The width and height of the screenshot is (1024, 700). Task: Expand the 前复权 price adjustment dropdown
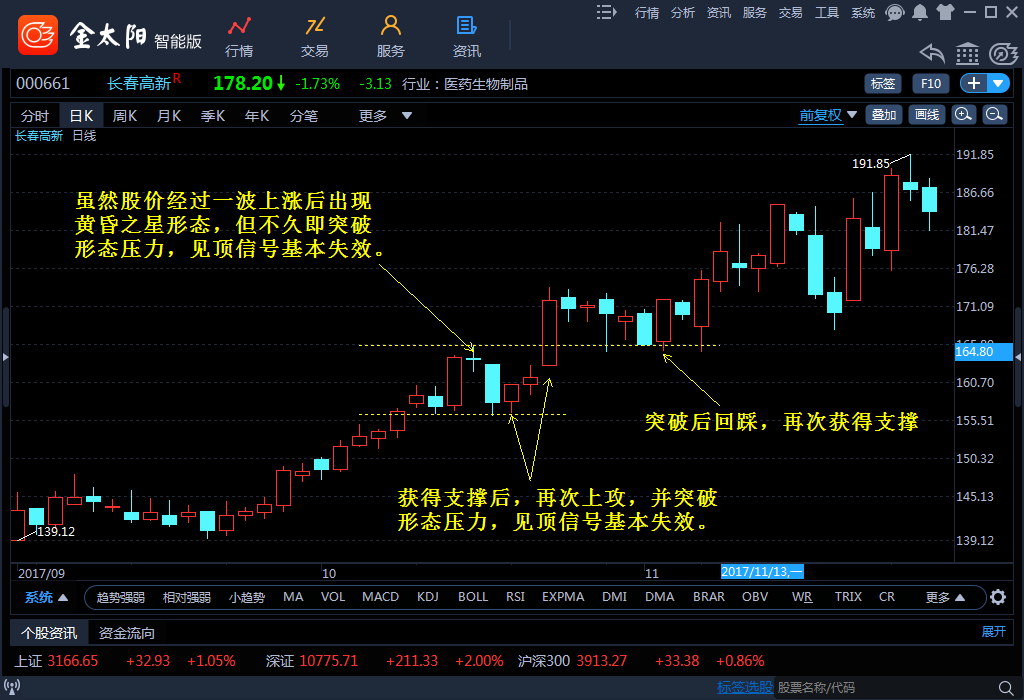click(828, 115)
